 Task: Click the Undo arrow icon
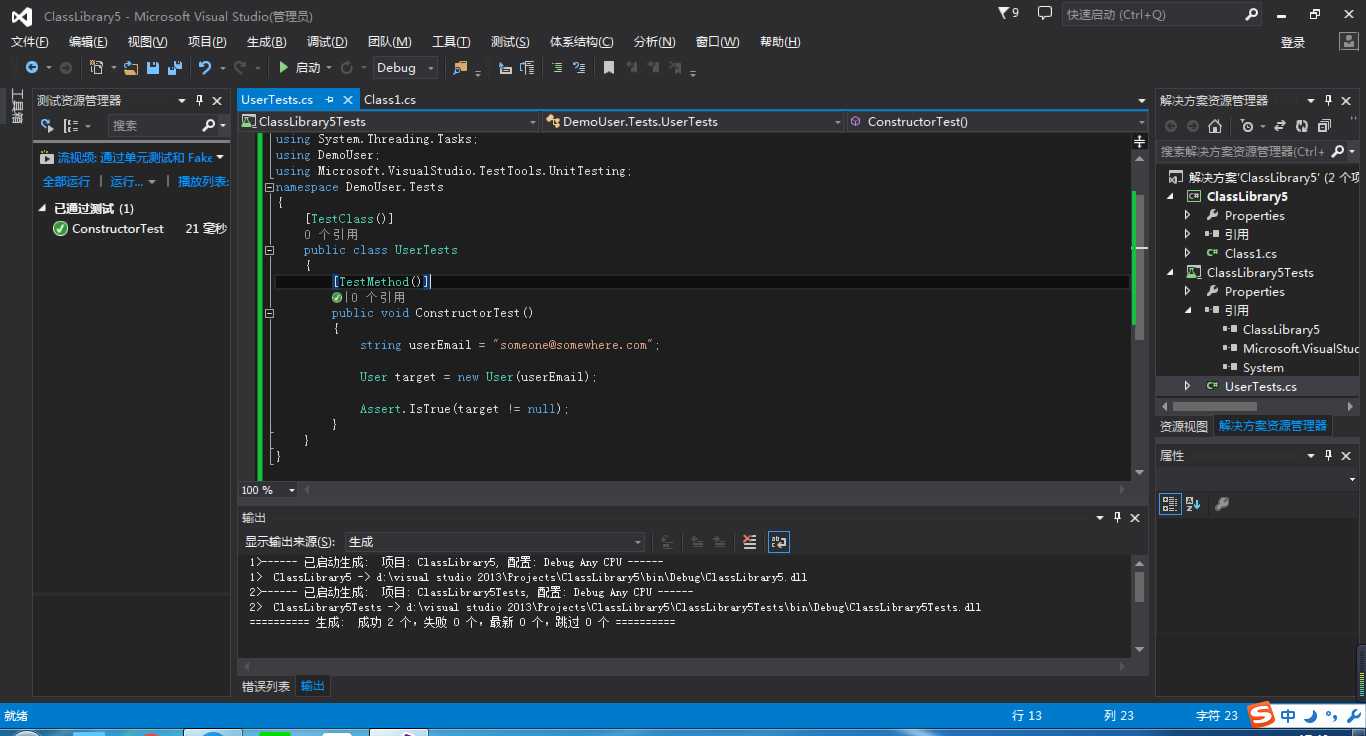click(205, 68)
